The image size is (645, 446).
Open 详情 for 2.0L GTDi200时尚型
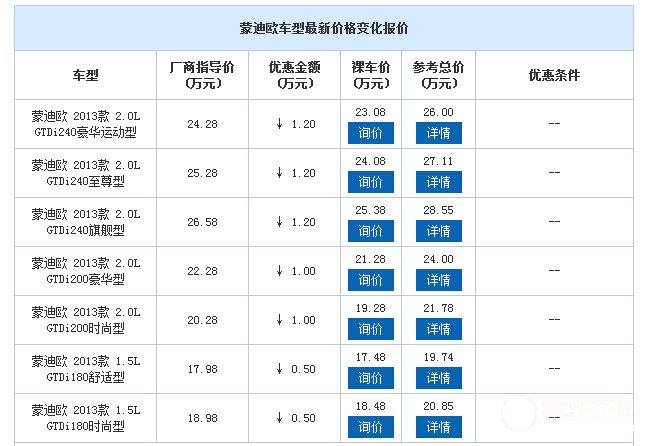tap(438, 329)
